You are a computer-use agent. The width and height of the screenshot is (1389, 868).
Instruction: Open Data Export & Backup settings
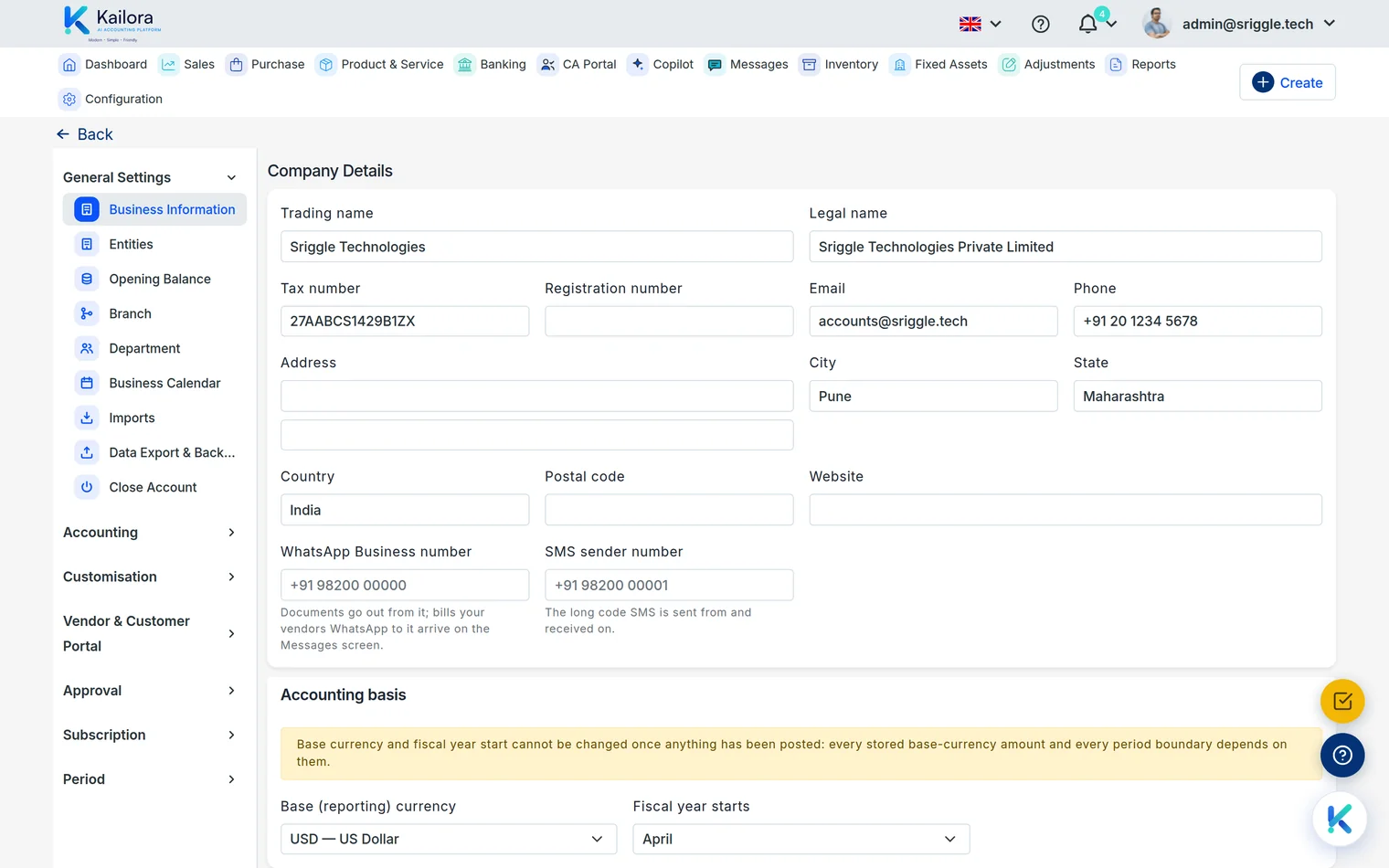click(154, 453)
